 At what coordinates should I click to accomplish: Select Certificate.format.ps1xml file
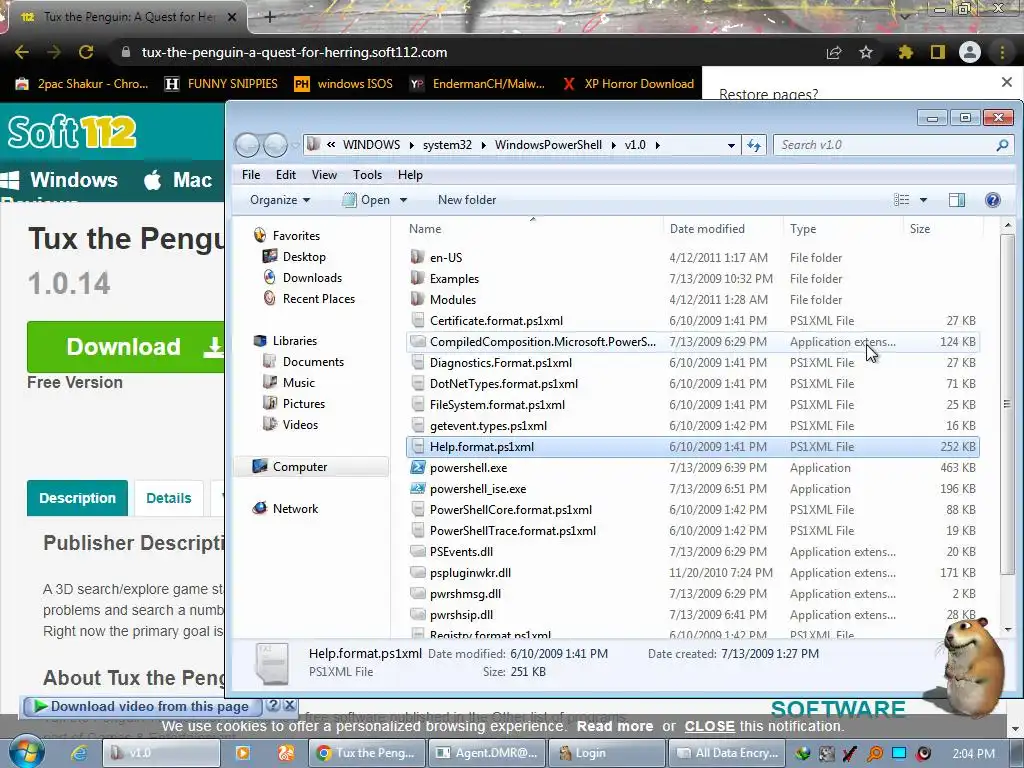coord(692,321)
